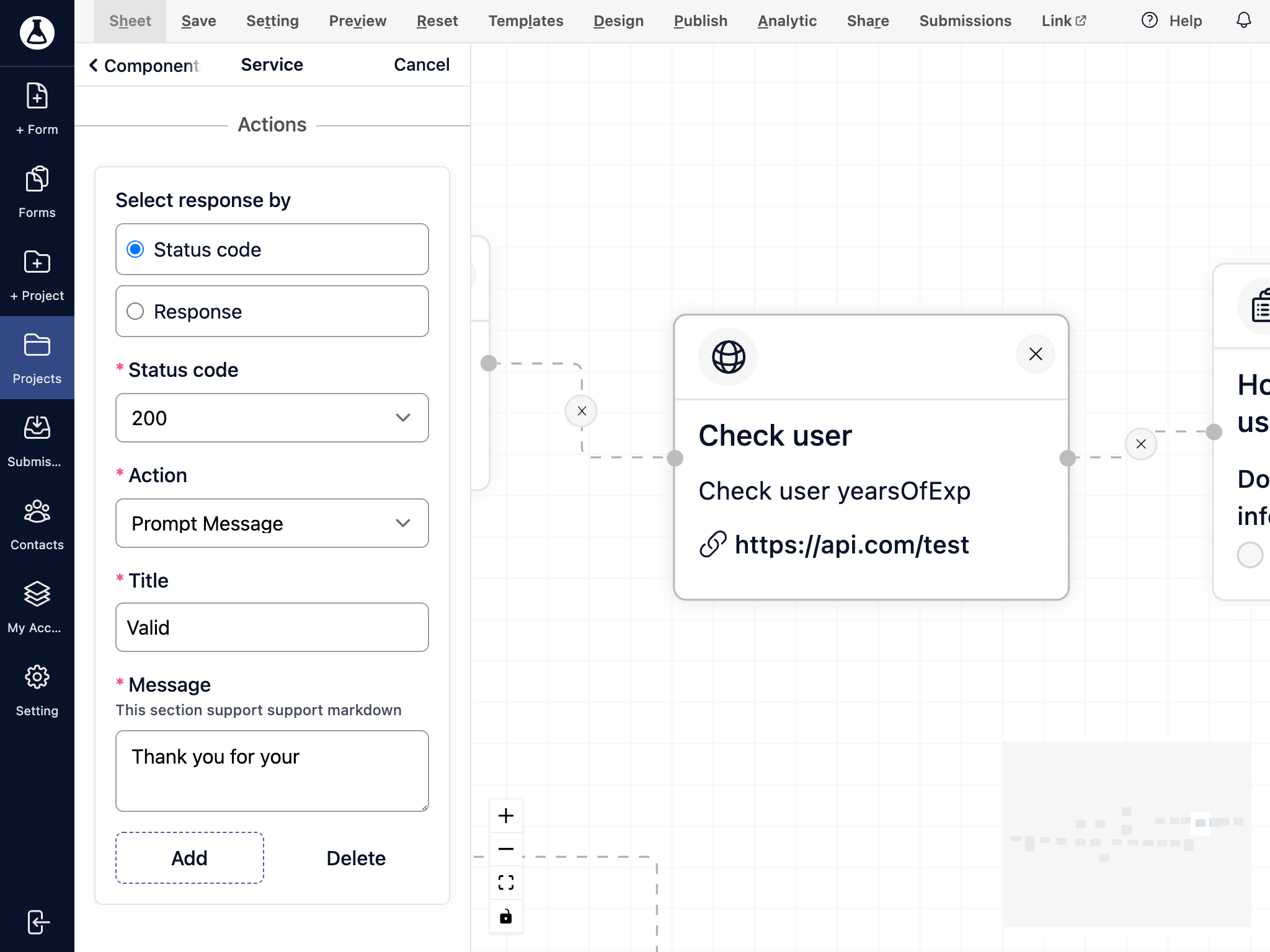The width and height of the screenshot is (1270, 952).
Task: Zoom out on the canvas
Action: [506, 849]
